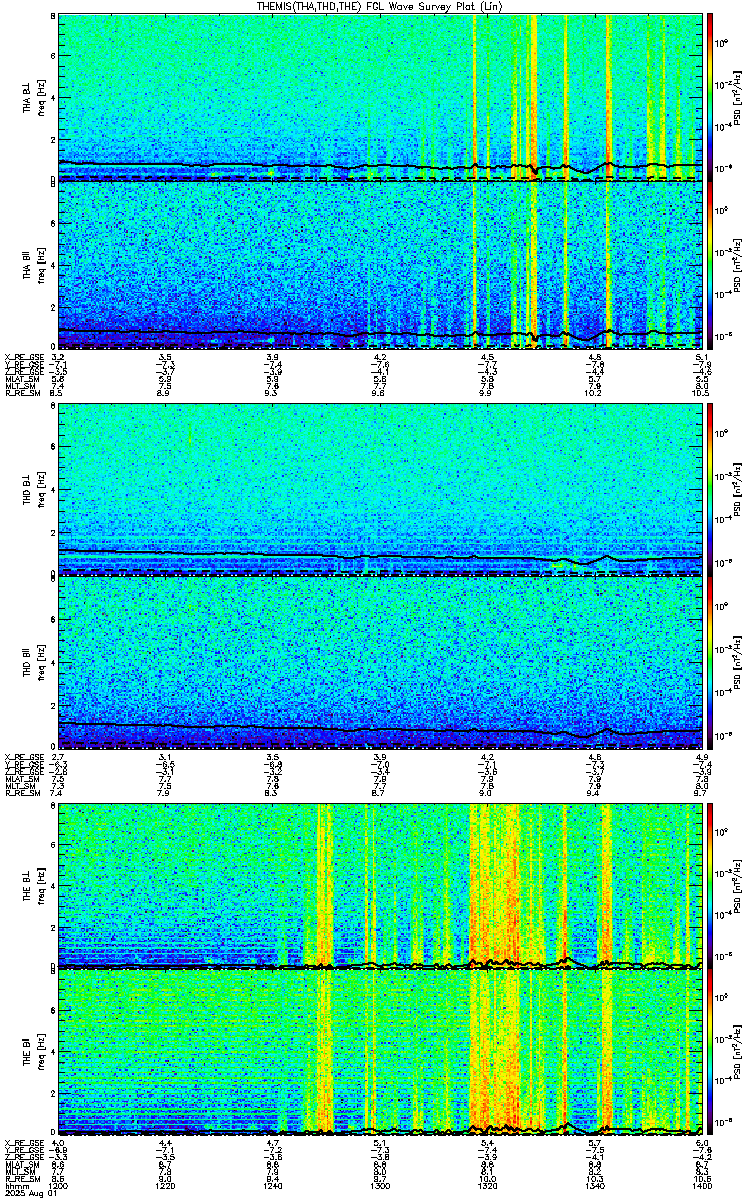Select the 1220 time tick label

click(166, 1185)
